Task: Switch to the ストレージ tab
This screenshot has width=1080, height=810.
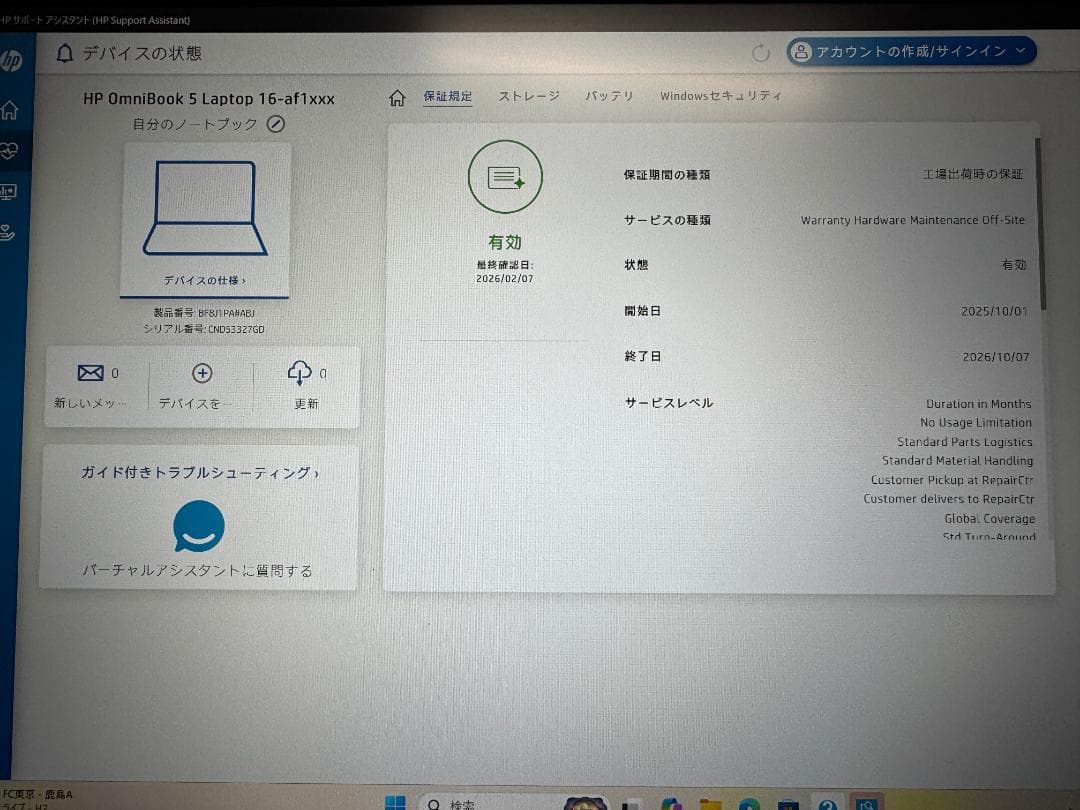Action: [528, 96]
